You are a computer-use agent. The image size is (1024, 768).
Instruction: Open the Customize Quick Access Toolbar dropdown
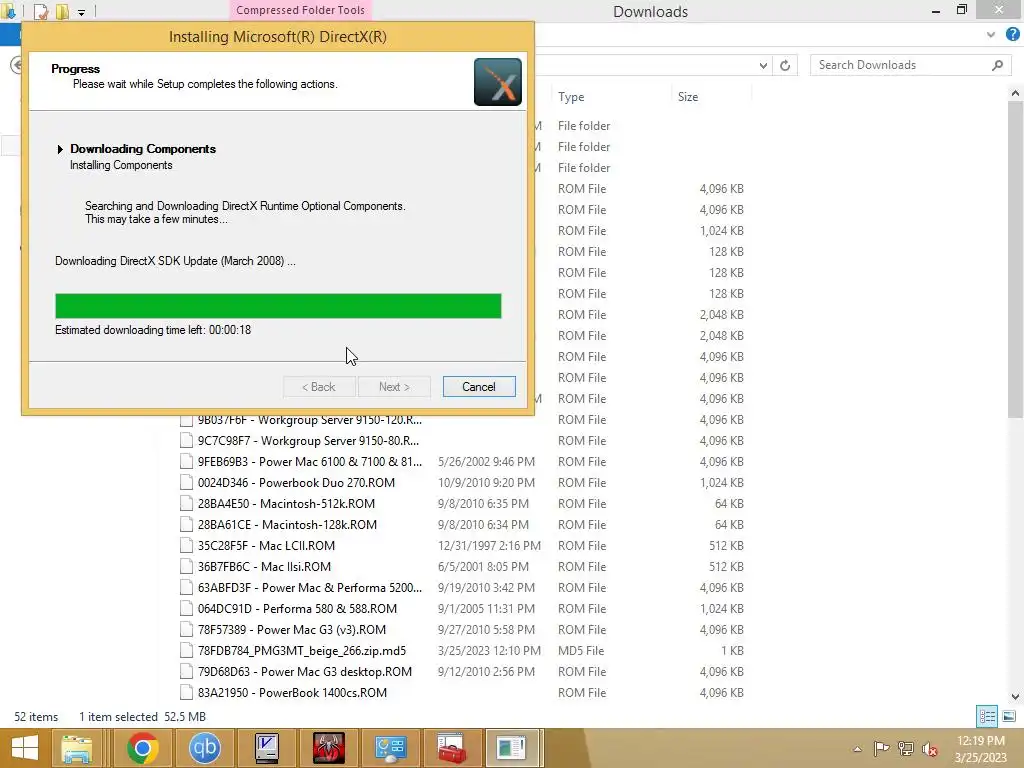point(82,12)
